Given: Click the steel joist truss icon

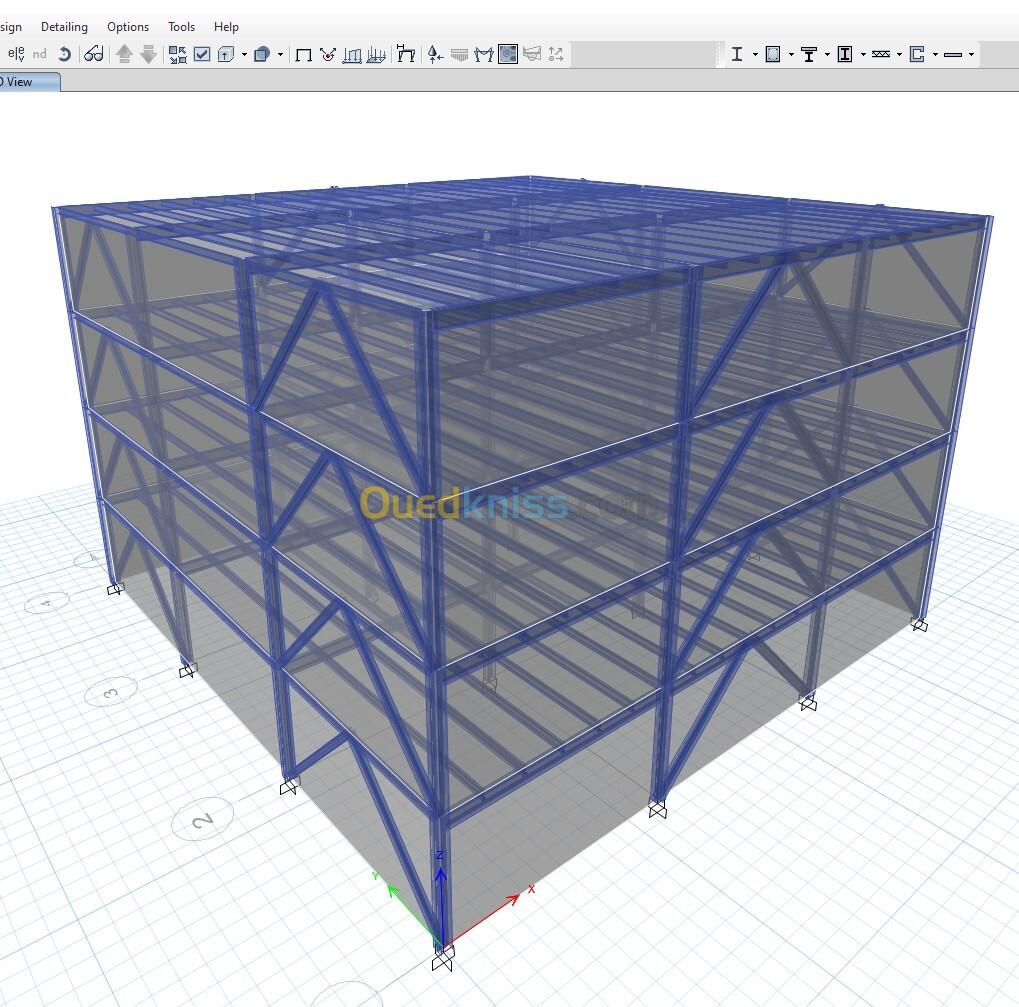Looking at the screenshot, I should 881,55.
